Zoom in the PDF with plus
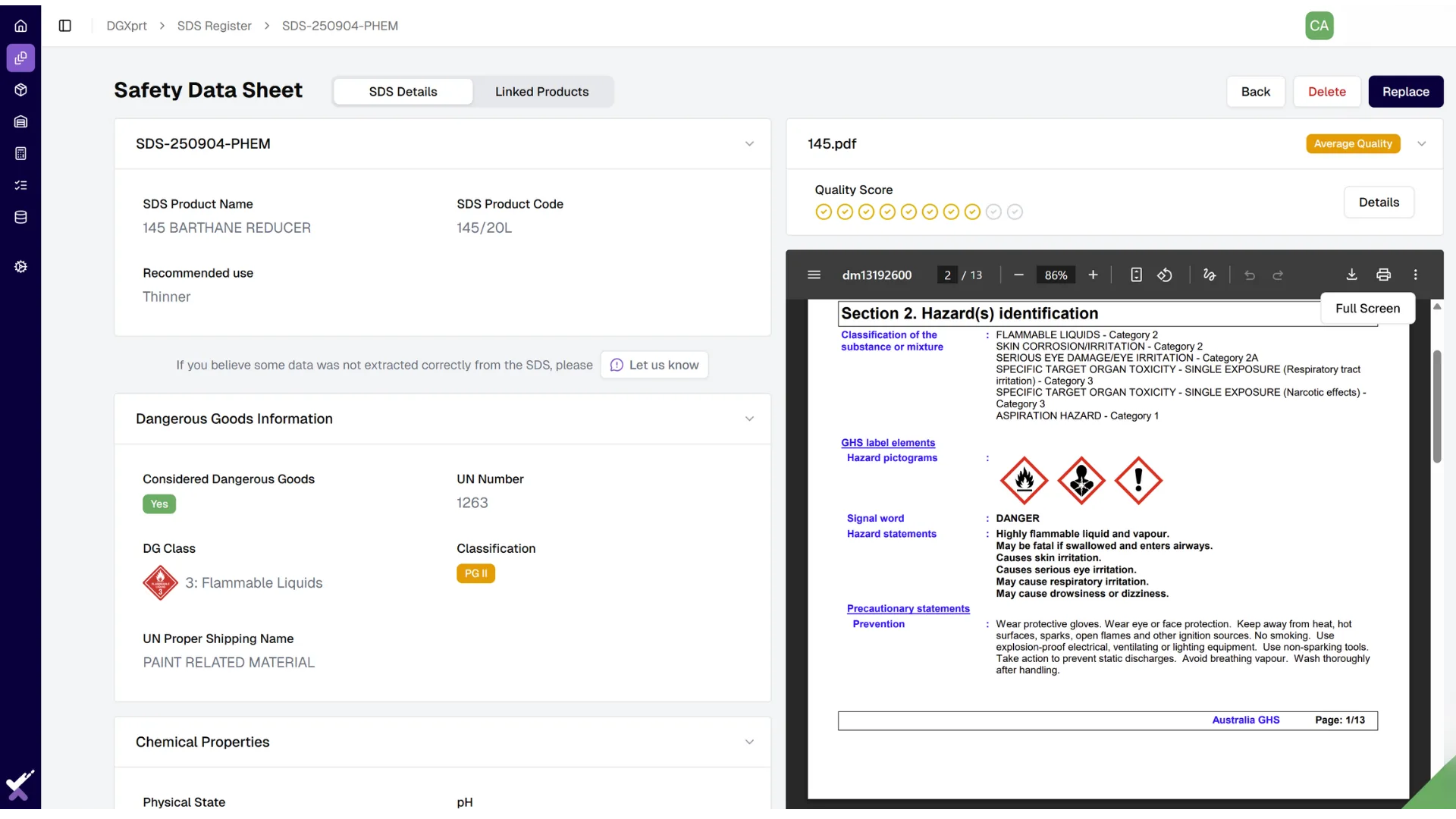This screenshot has width=1456, height=819. pyautogui.click(x=1093, y=275)
